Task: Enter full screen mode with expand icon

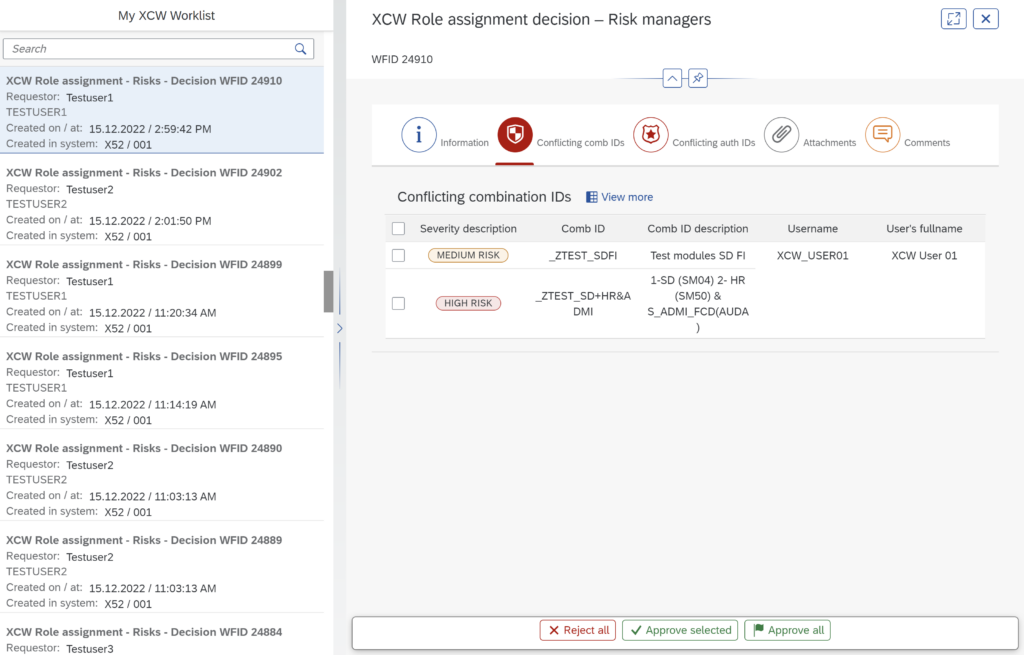Action: pos(953,19)
